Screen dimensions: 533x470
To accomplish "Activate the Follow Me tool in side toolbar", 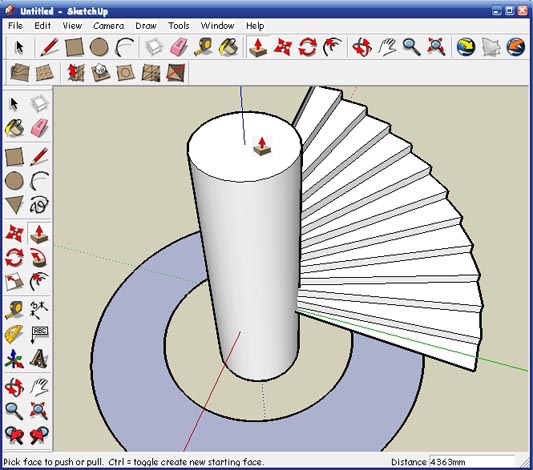I will point(39,258).
